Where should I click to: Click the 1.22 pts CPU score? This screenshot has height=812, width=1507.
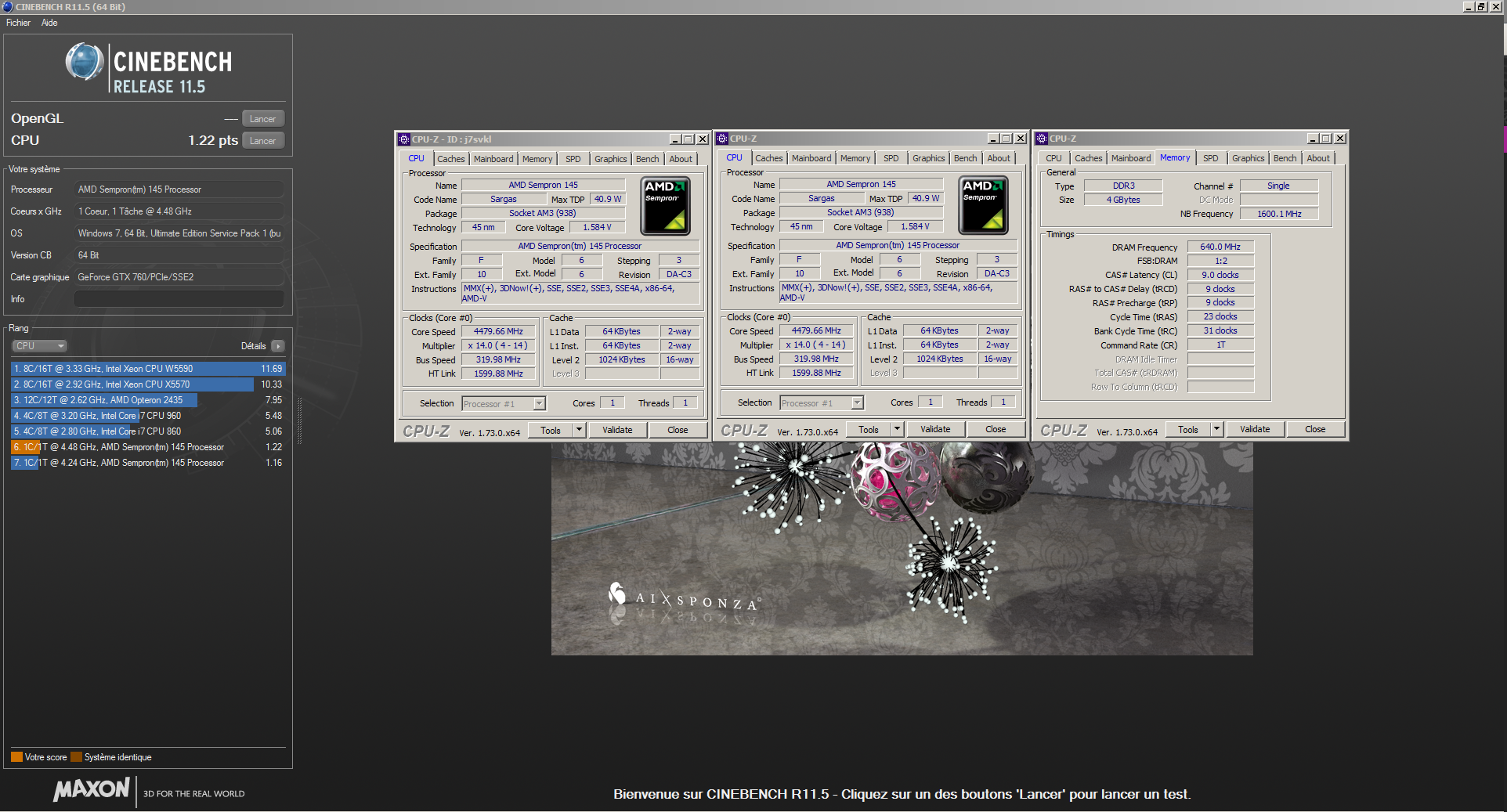(213, 140)
